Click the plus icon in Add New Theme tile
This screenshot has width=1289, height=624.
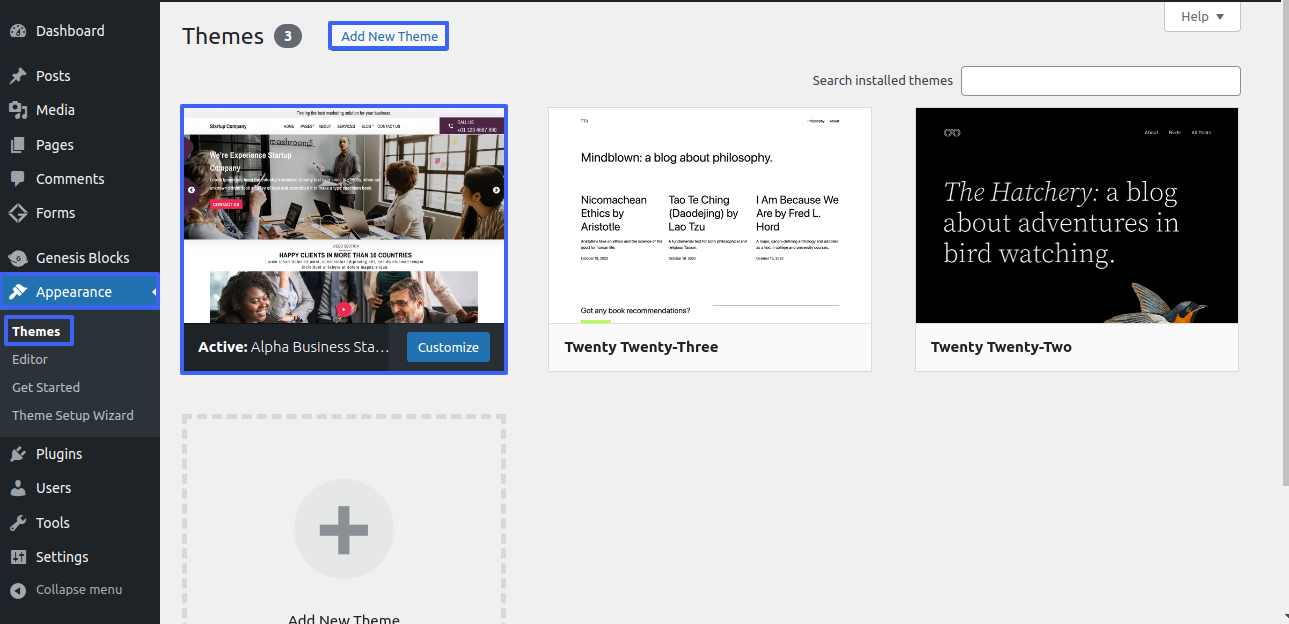click(344, 529)
